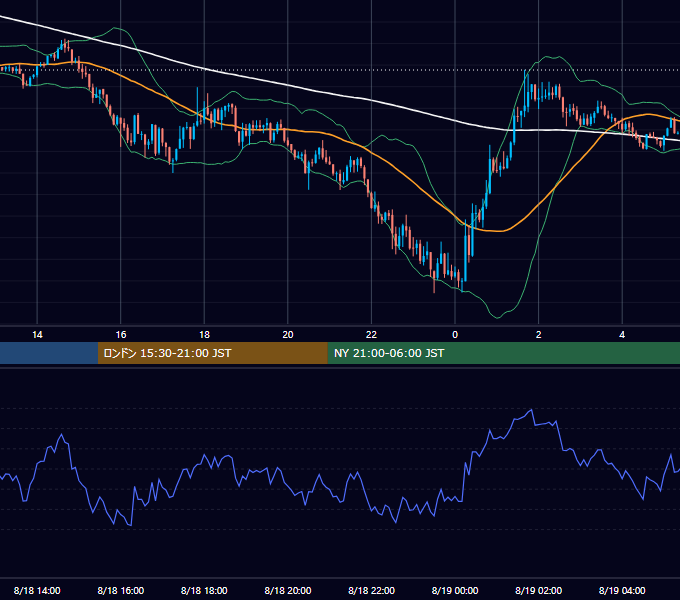Click the 8/18 18:00 time label

tap(204, 590)
